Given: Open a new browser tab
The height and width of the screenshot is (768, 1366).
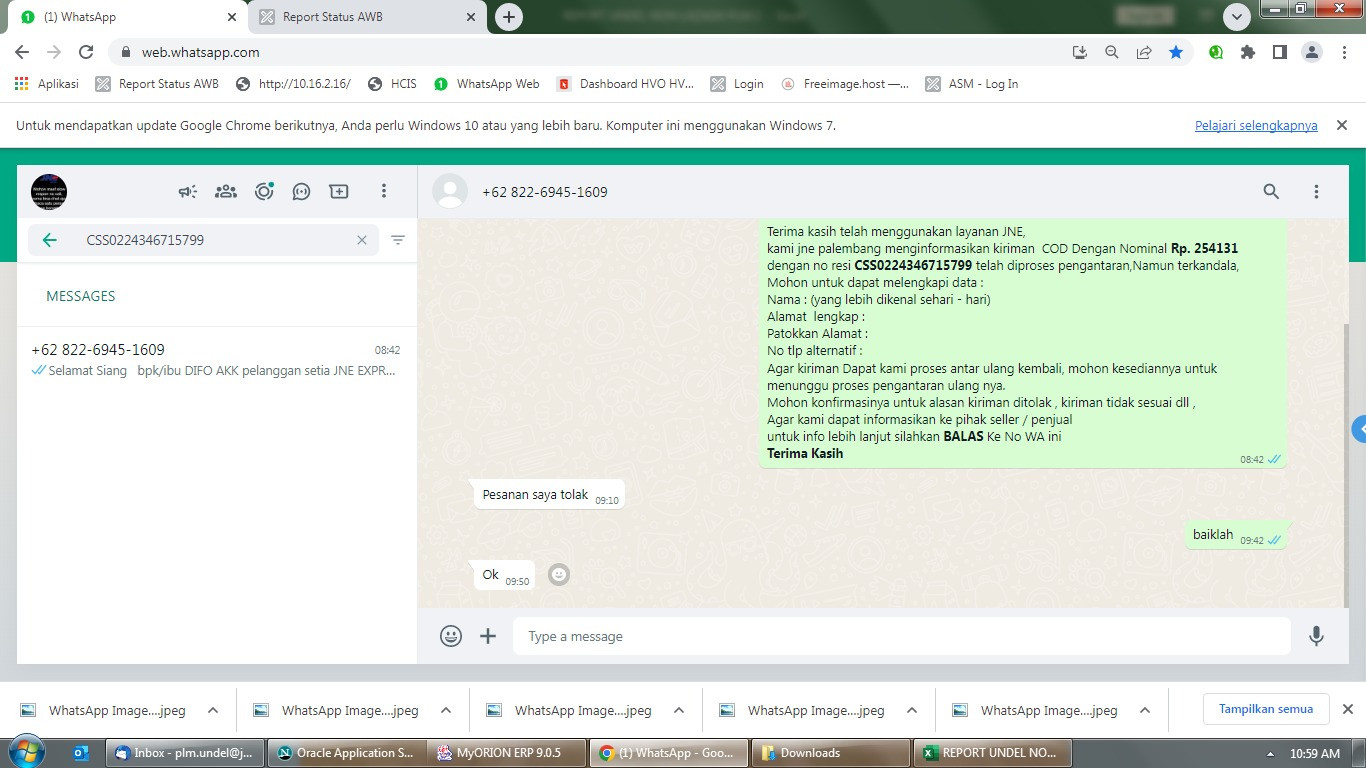Looking at the screenshot, I should pyautogui.click(x=509, y=17).
